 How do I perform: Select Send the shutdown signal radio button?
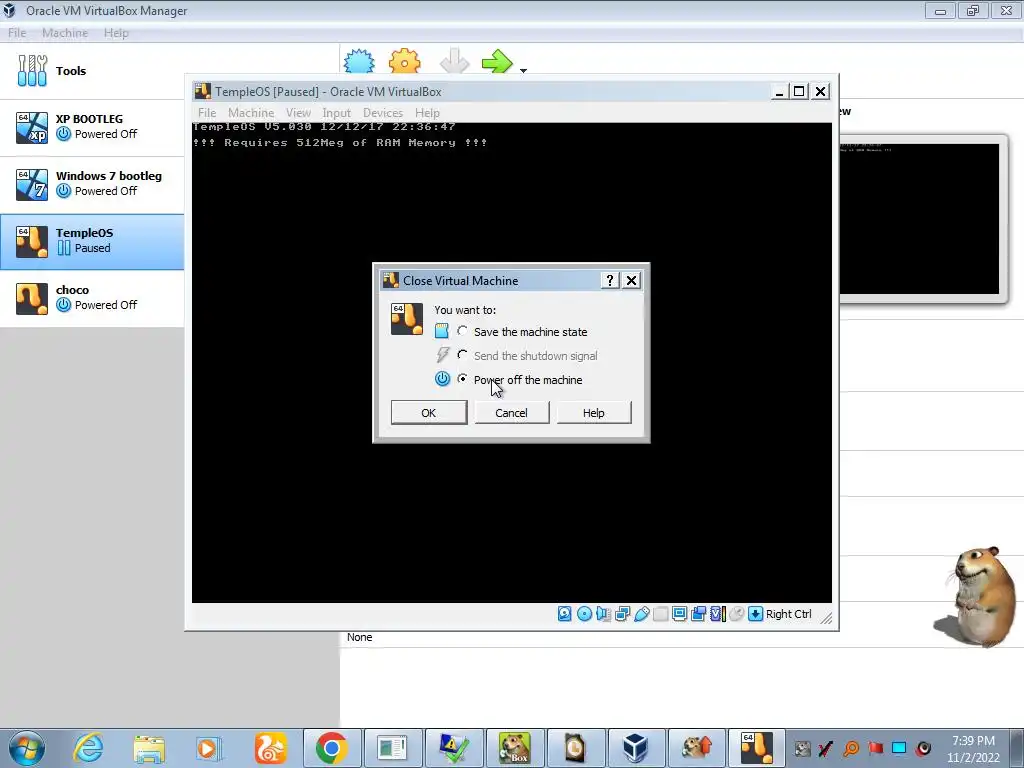pyautogui.click(x=462, y=355)
